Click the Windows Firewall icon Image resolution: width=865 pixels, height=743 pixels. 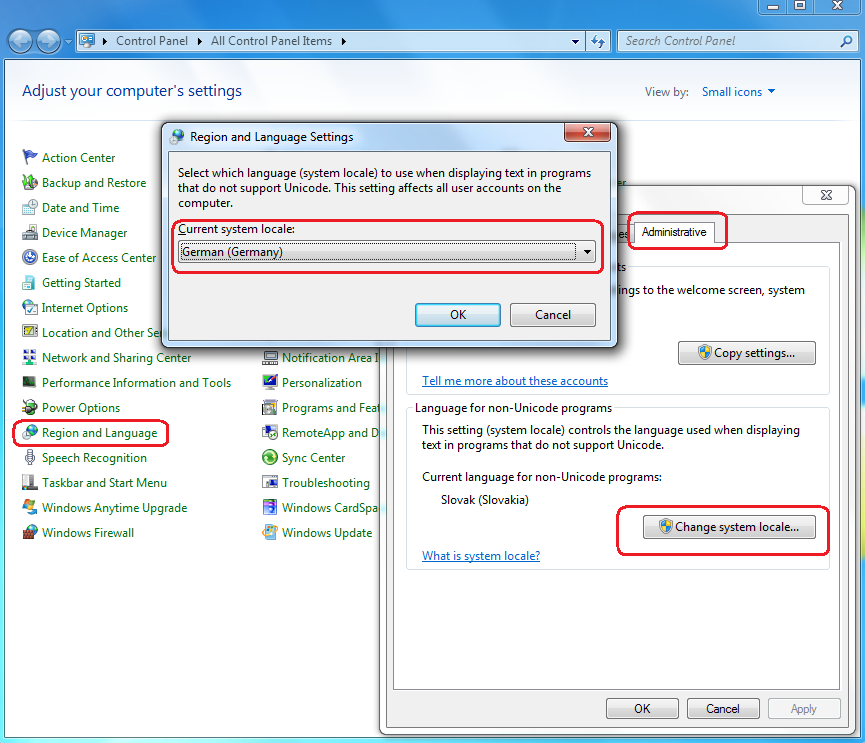[30, 533]
